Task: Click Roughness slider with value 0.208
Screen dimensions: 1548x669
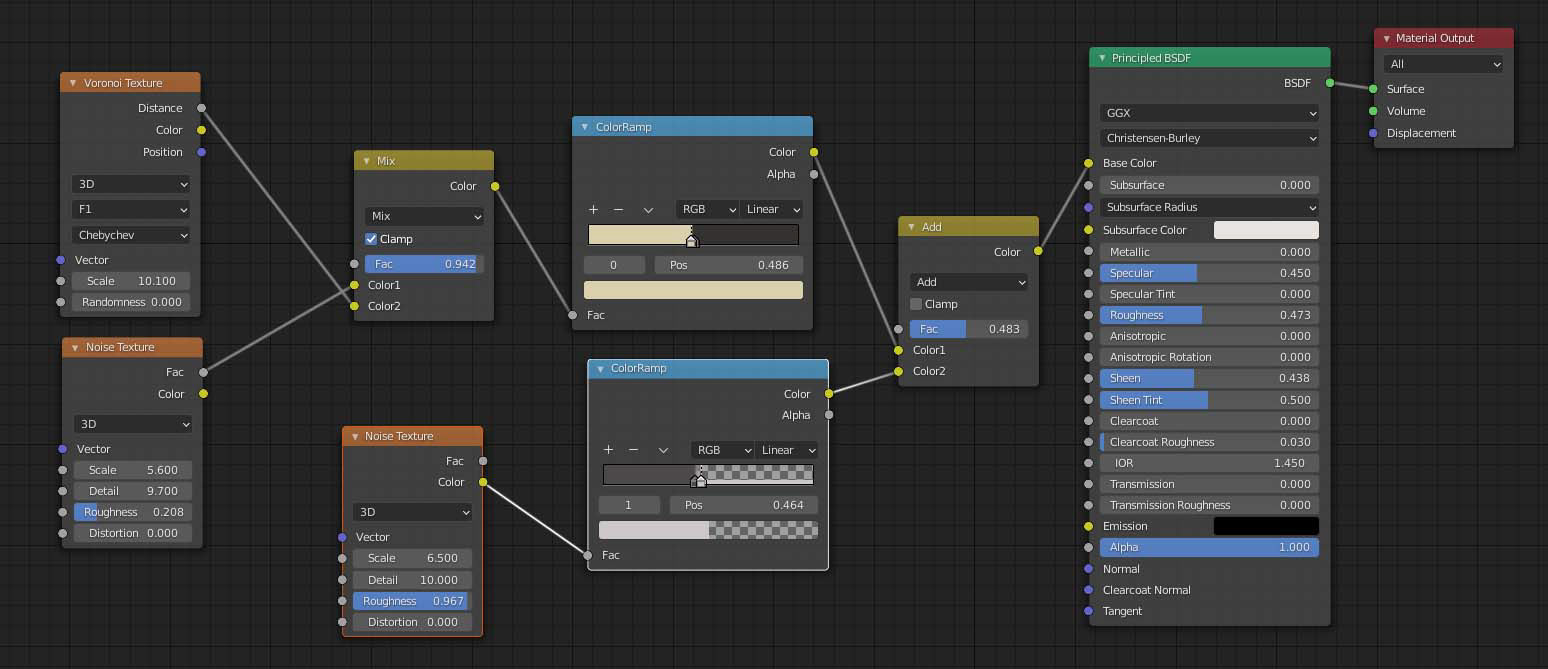Action: click(133, 512)
